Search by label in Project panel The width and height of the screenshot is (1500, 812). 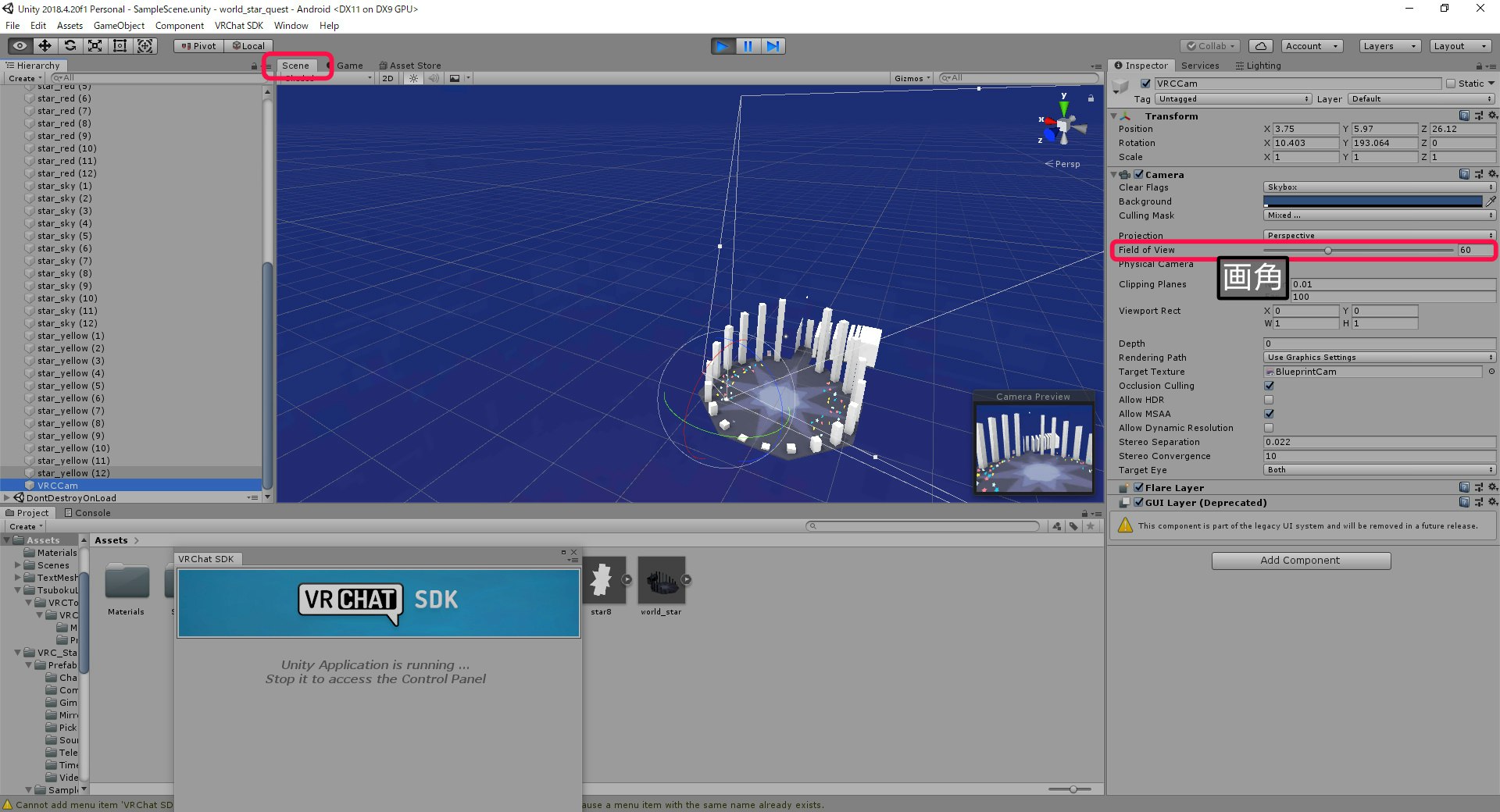[x=1073, y=526]
